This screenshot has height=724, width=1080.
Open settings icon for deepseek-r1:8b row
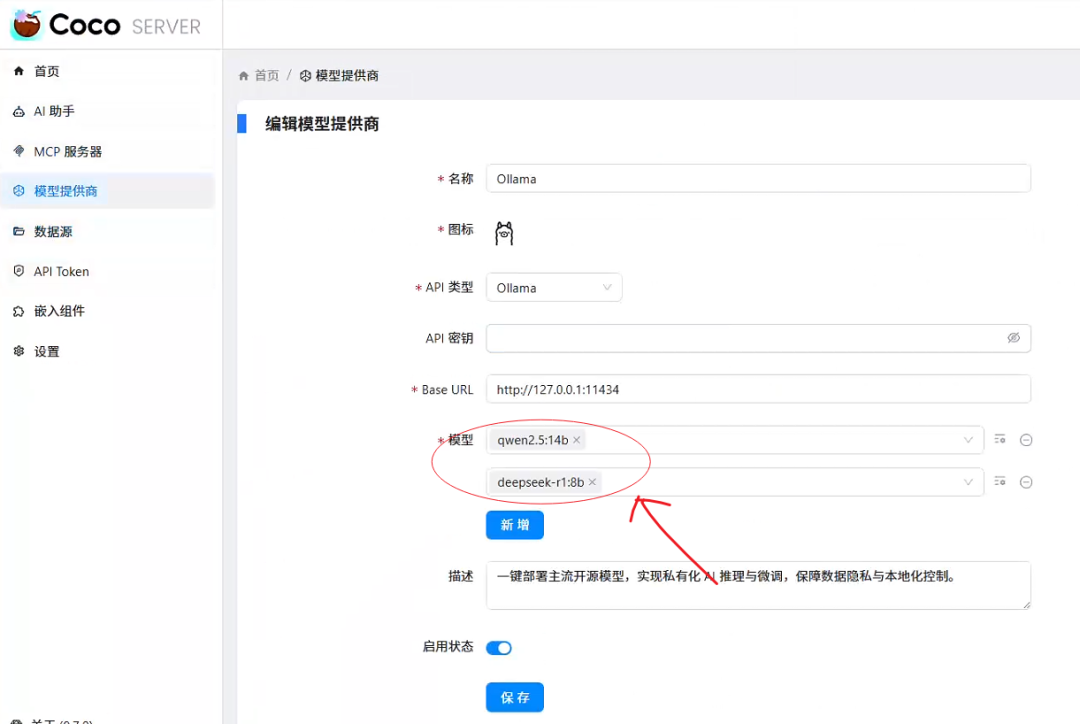pos(1000,481)
